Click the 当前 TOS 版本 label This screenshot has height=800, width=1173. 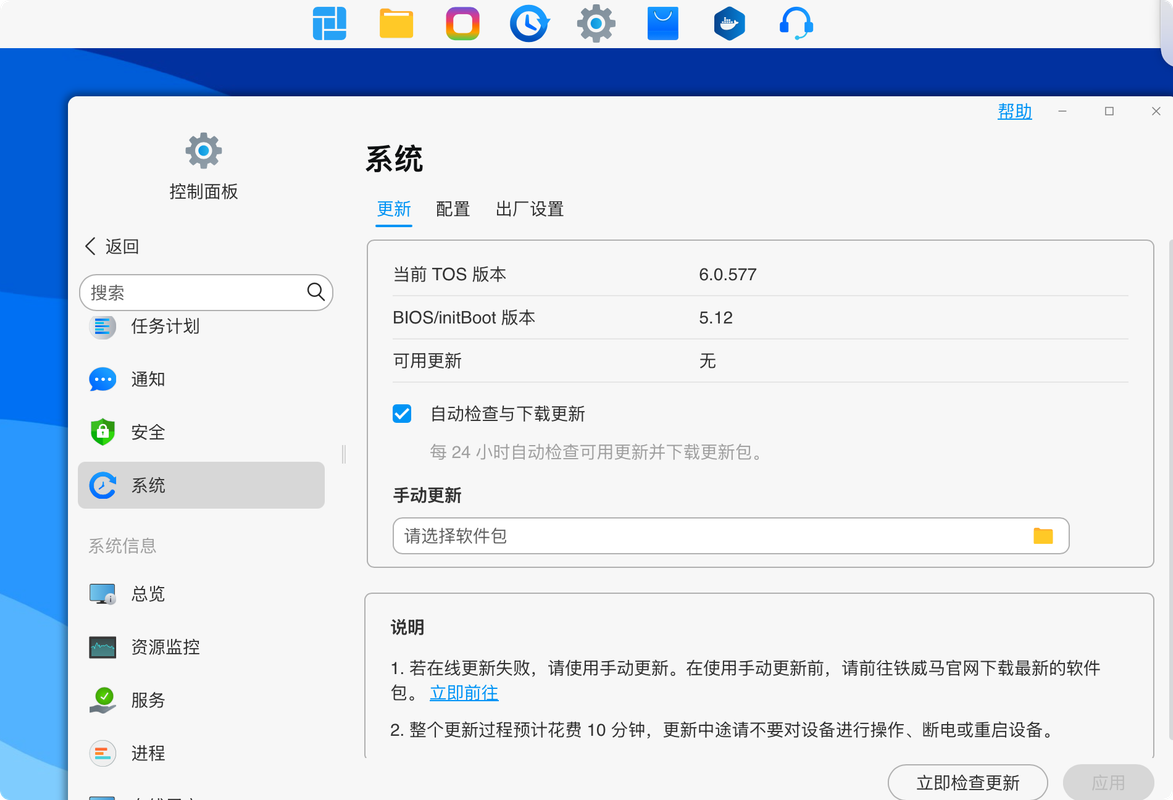coord(450,275)
